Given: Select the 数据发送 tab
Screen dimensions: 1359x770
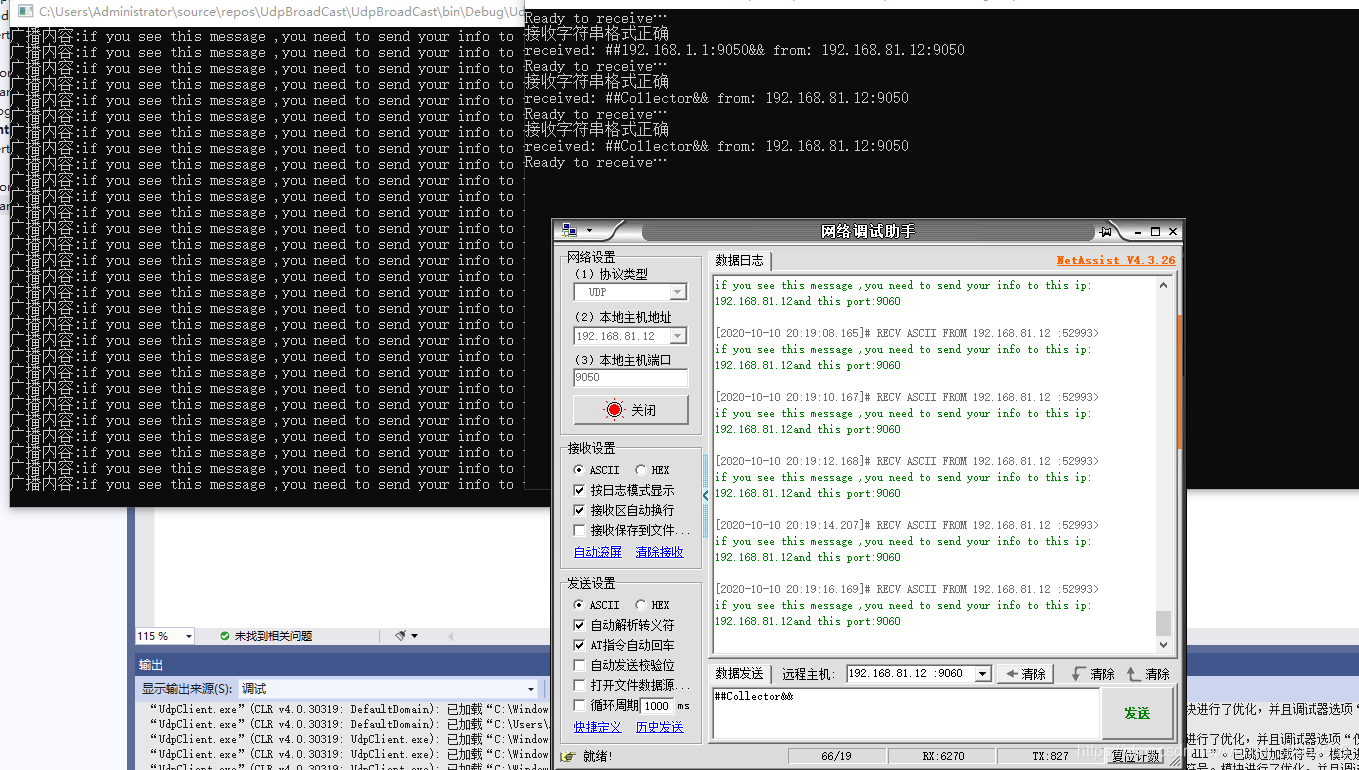Looking at the screenshot, I should coord(739,674).
